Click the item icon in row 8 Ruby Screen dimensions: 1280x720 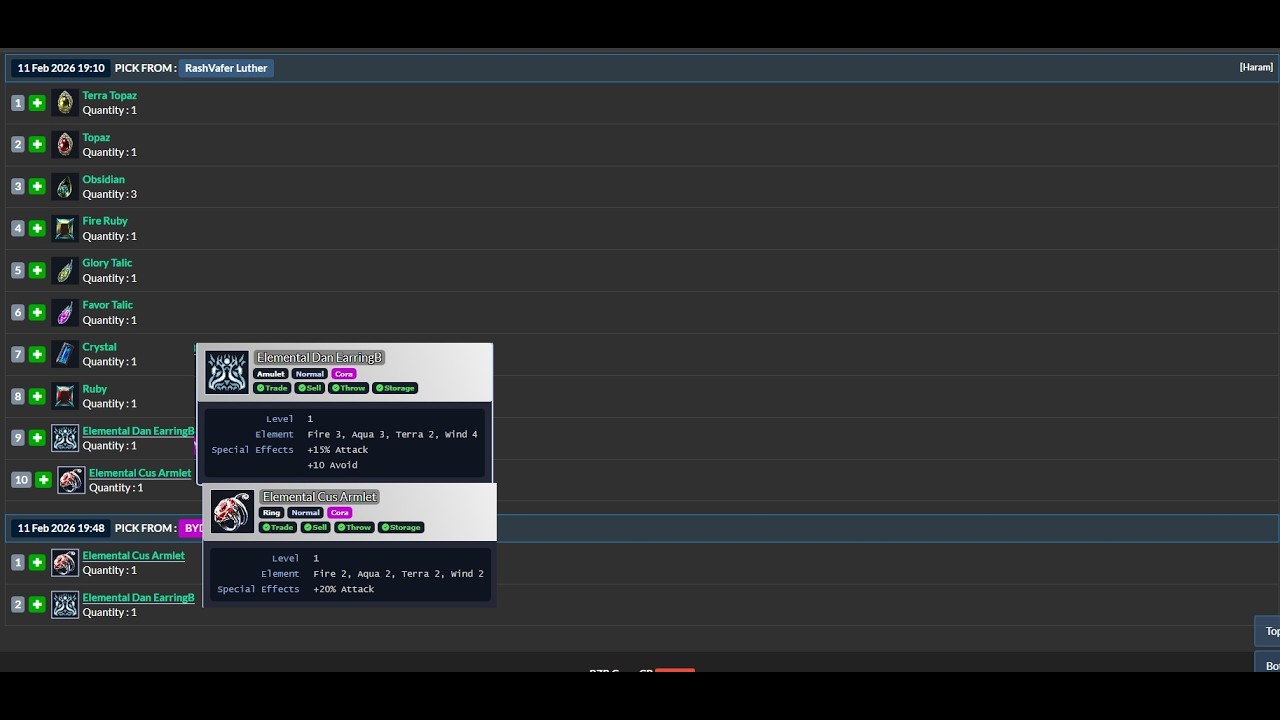65,397
